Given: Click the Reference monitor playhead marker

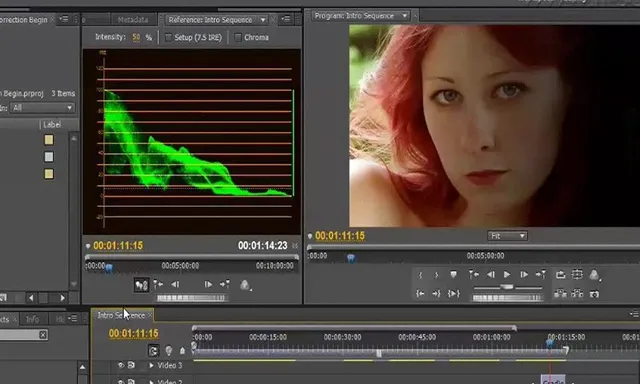Looking at the screenshot, I should pyautogui.click(x=109, y=268).
